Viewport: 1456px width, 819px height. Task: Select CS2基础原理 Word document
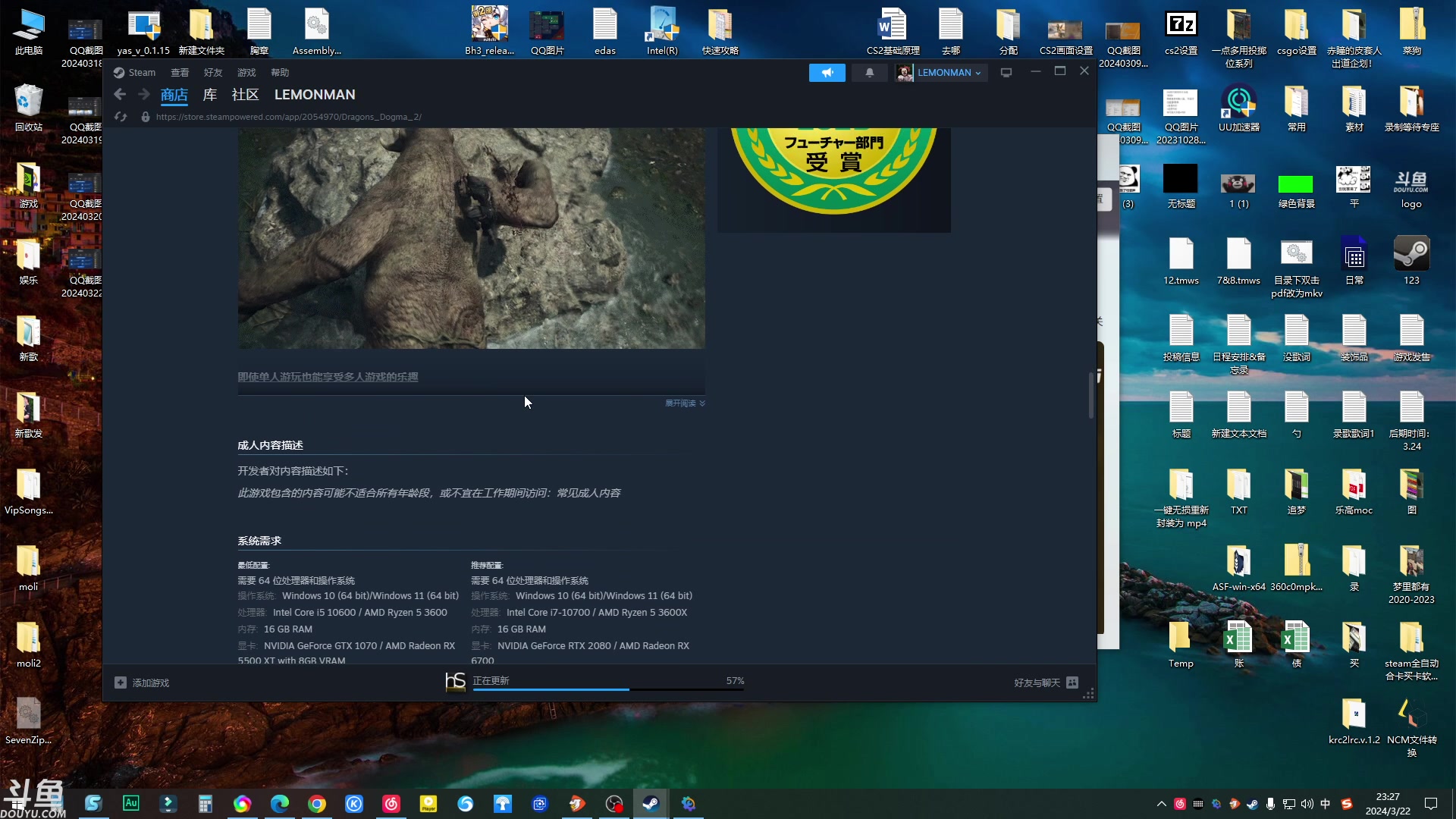pyautogui.click(x=893, y=32)
